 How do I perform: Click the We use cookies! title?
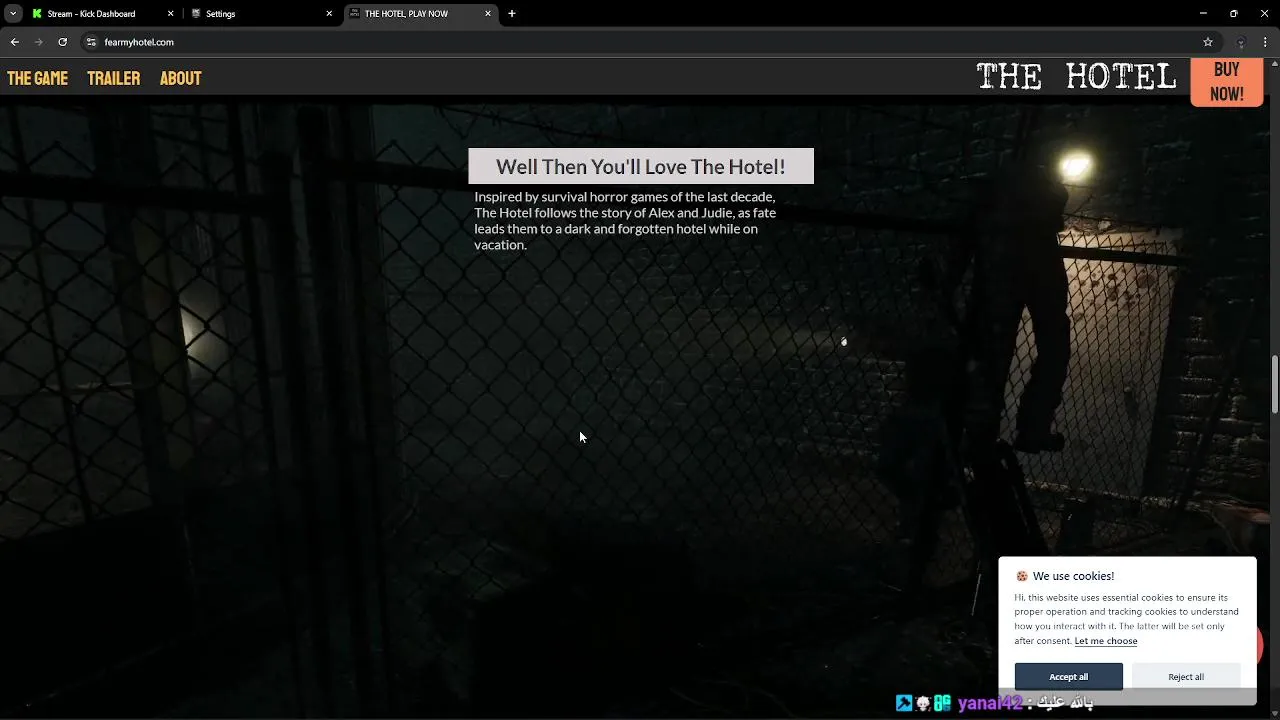[1073, 576]
